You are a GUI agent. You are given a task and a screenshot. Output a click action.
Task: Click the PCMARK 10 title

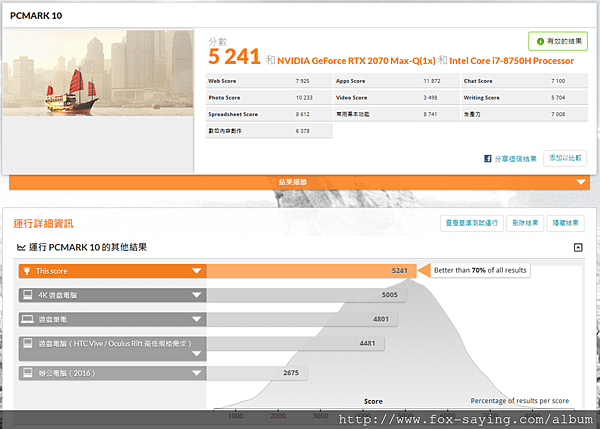tap(36, 16)
